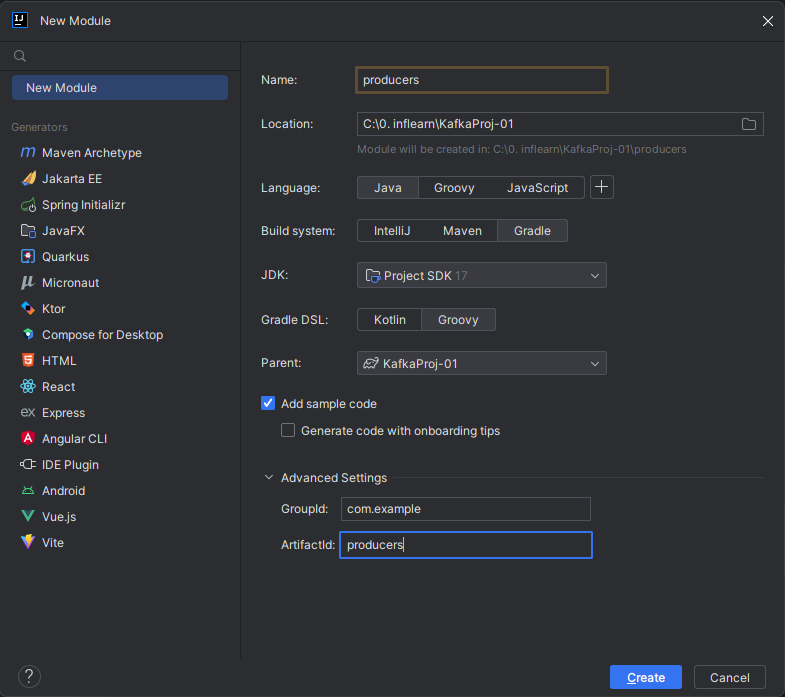Close the New Module dialog

point(768,21)
